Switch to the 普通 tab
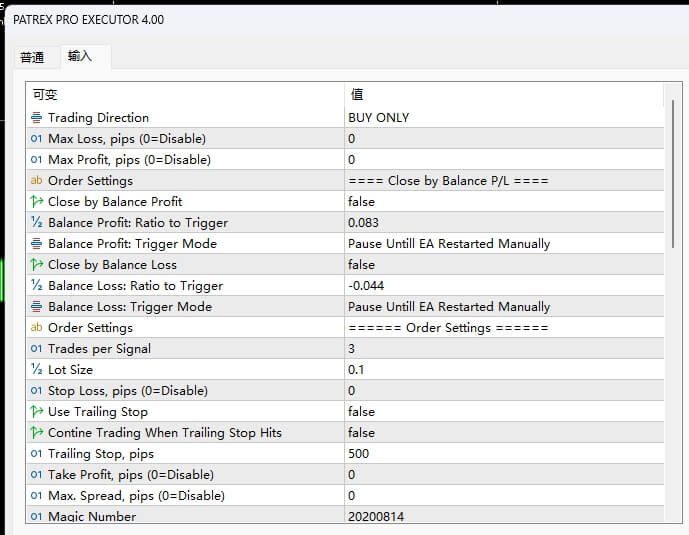689x535 pixels. click(32, 57)
